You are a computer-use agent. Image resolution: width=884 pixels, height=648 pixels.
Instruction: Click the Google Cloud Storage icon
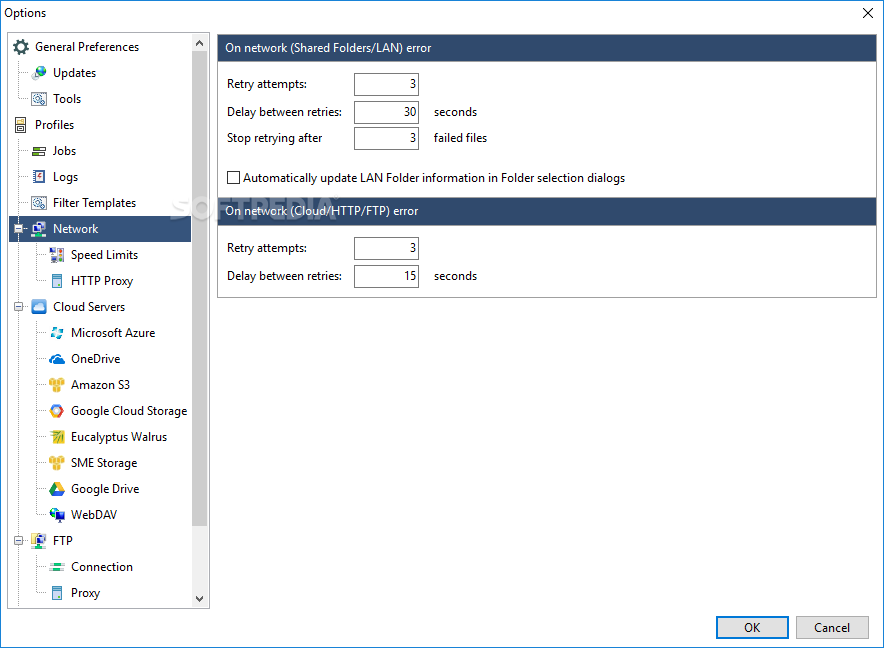(x=57, y=411)
